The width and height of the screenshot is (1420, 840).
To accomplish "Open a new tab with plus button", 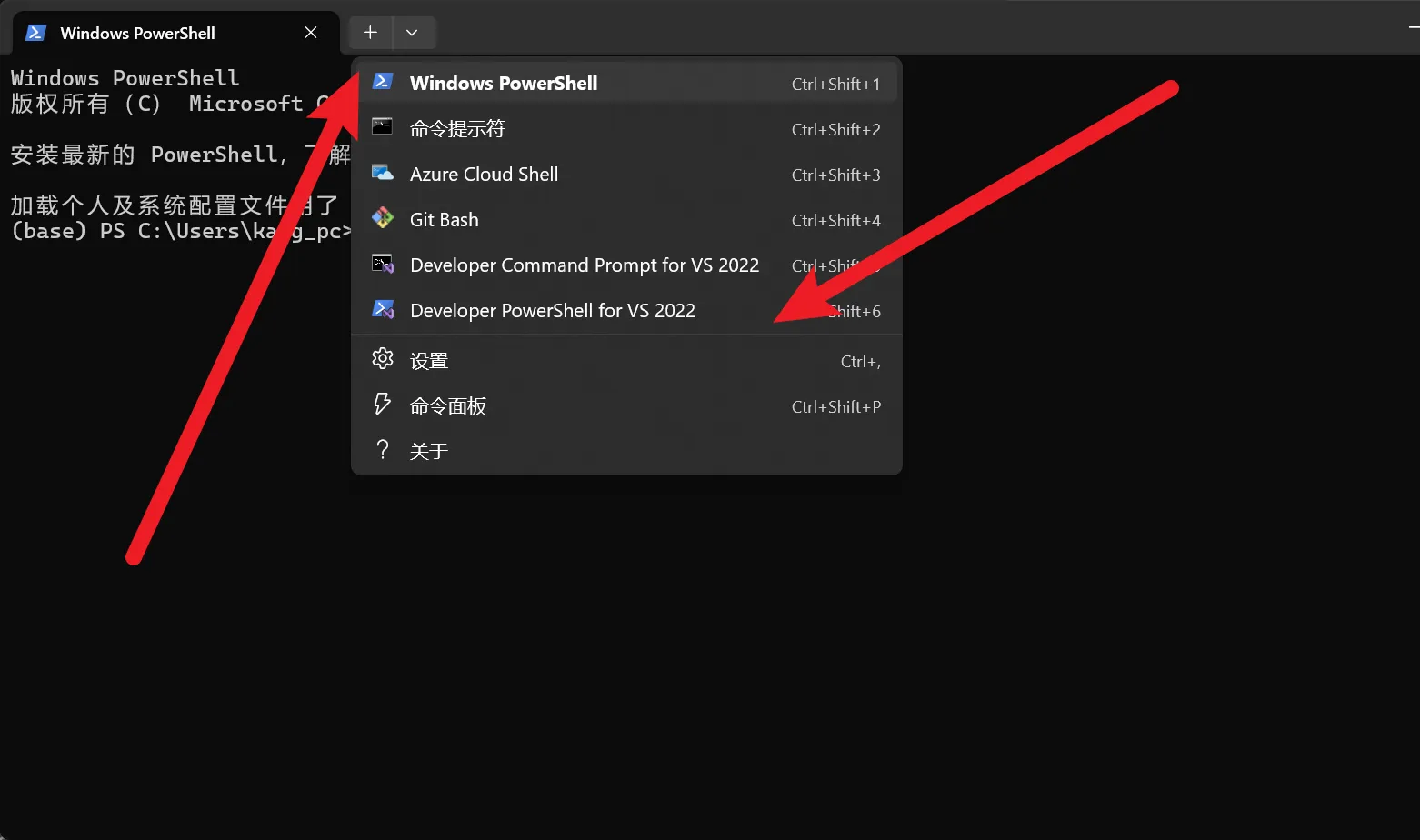I will point(370,33).
